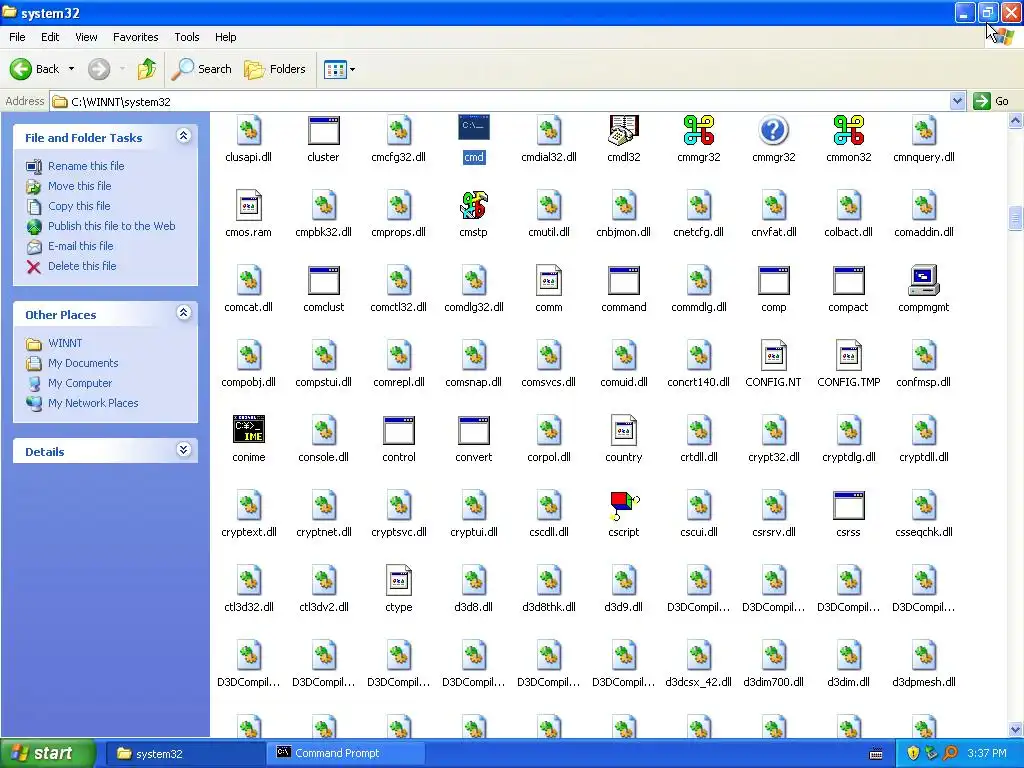This screenshot has width=1024, height=768.
Task: Click the Go button
Action: coord(991,101)
